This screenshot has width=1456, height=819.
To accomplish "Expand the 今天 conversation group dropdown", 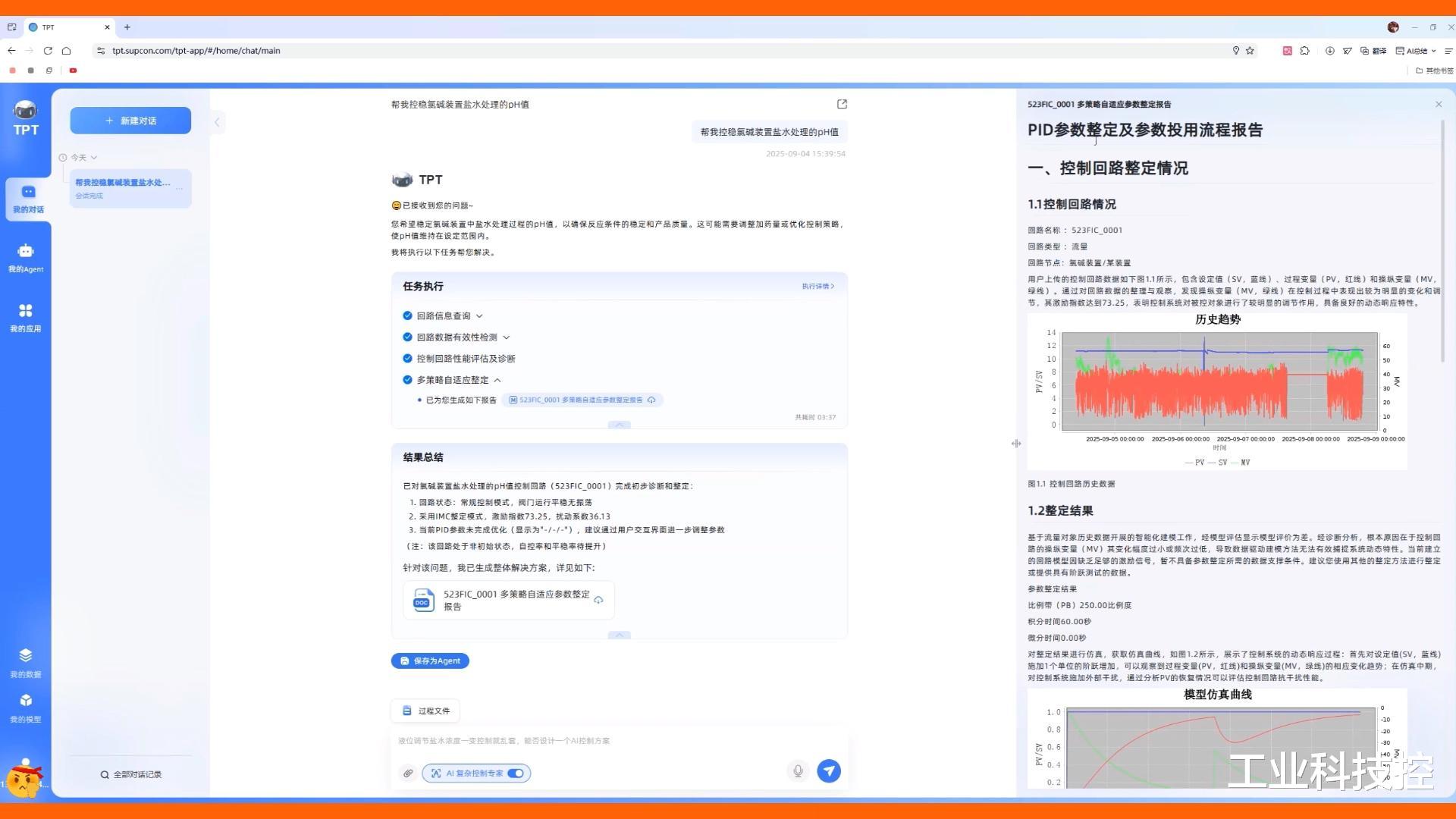I will pos(94,158).
